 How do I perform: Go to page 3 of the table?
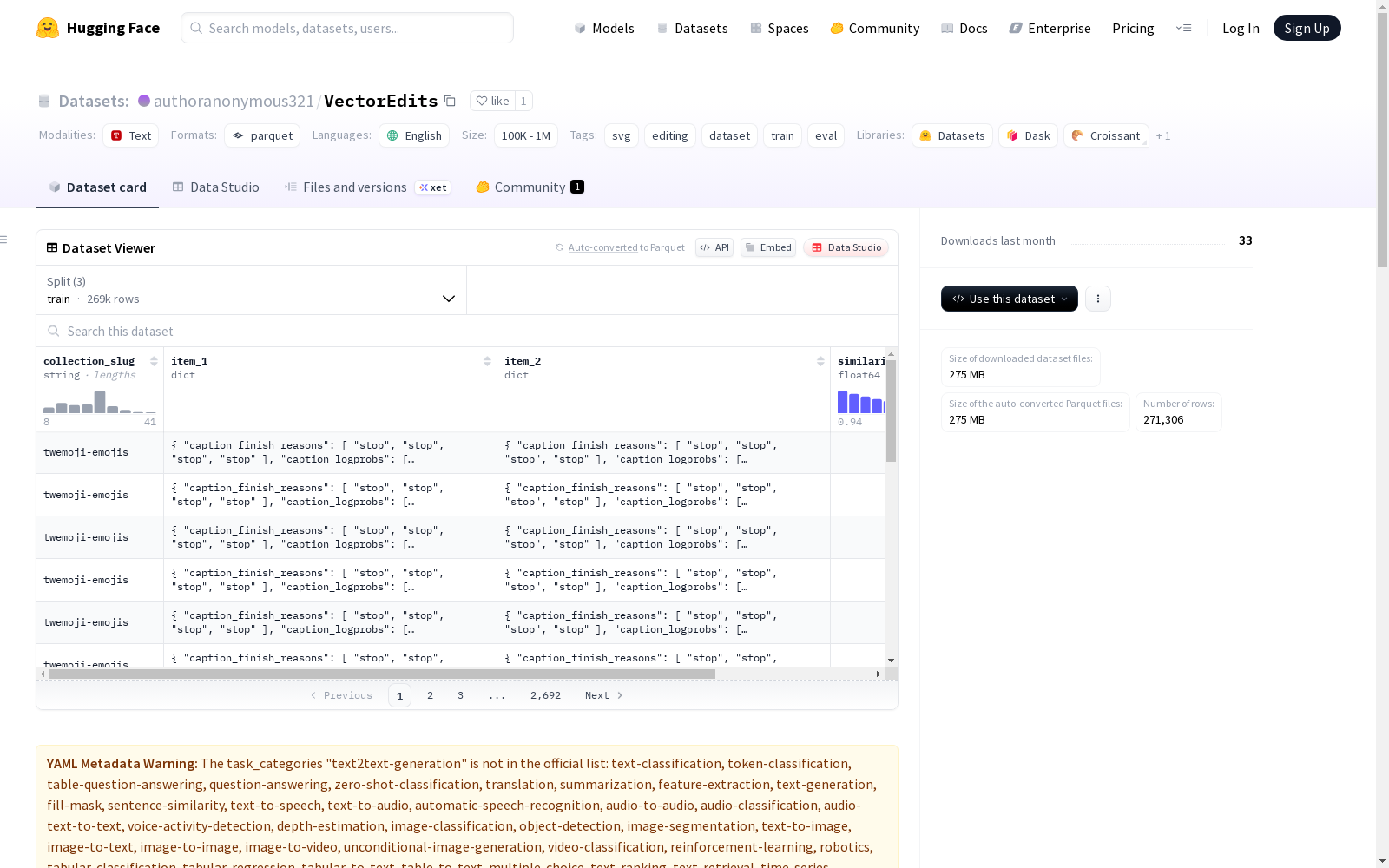pos(460,695)
